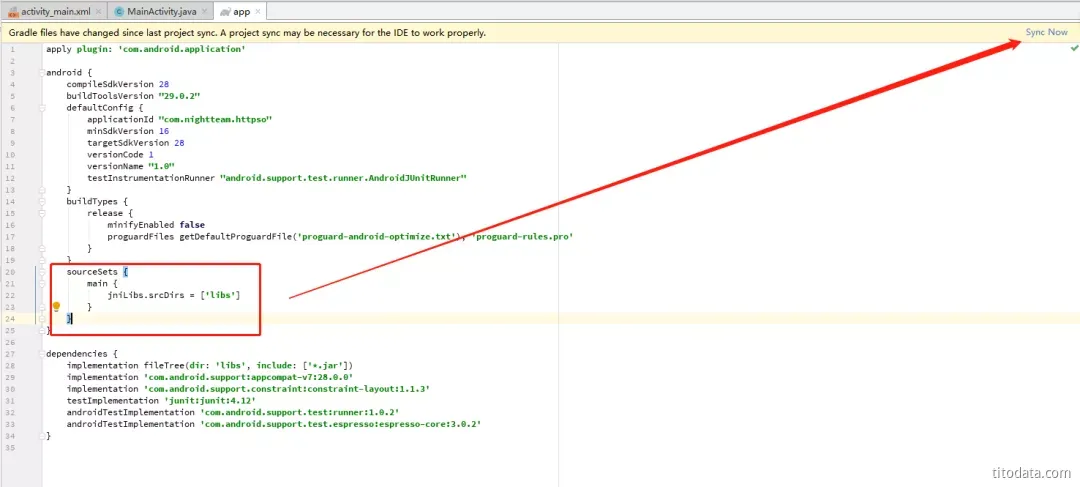
Task: Click fold end marker on line 34
Action: pyautogui.click(x=43, y=435)
